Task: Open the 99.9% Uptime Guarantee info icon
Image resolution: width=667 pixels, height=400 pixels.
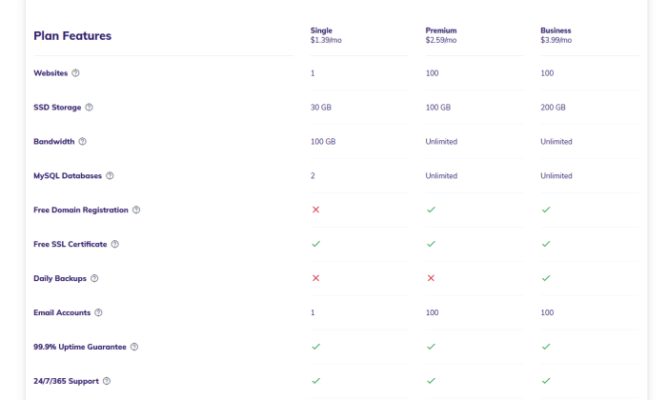Action: click(134, 346)
